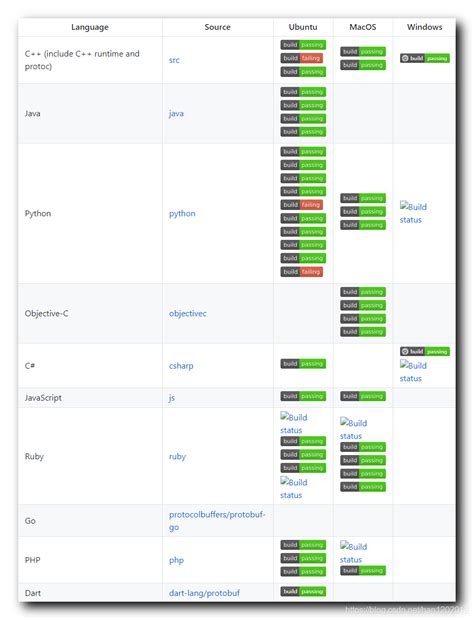Viewport: 474px width, 620px height.
Task: Click the bottom passing badge in PHP Ubuntu cell
Action: tap(303, 571)
